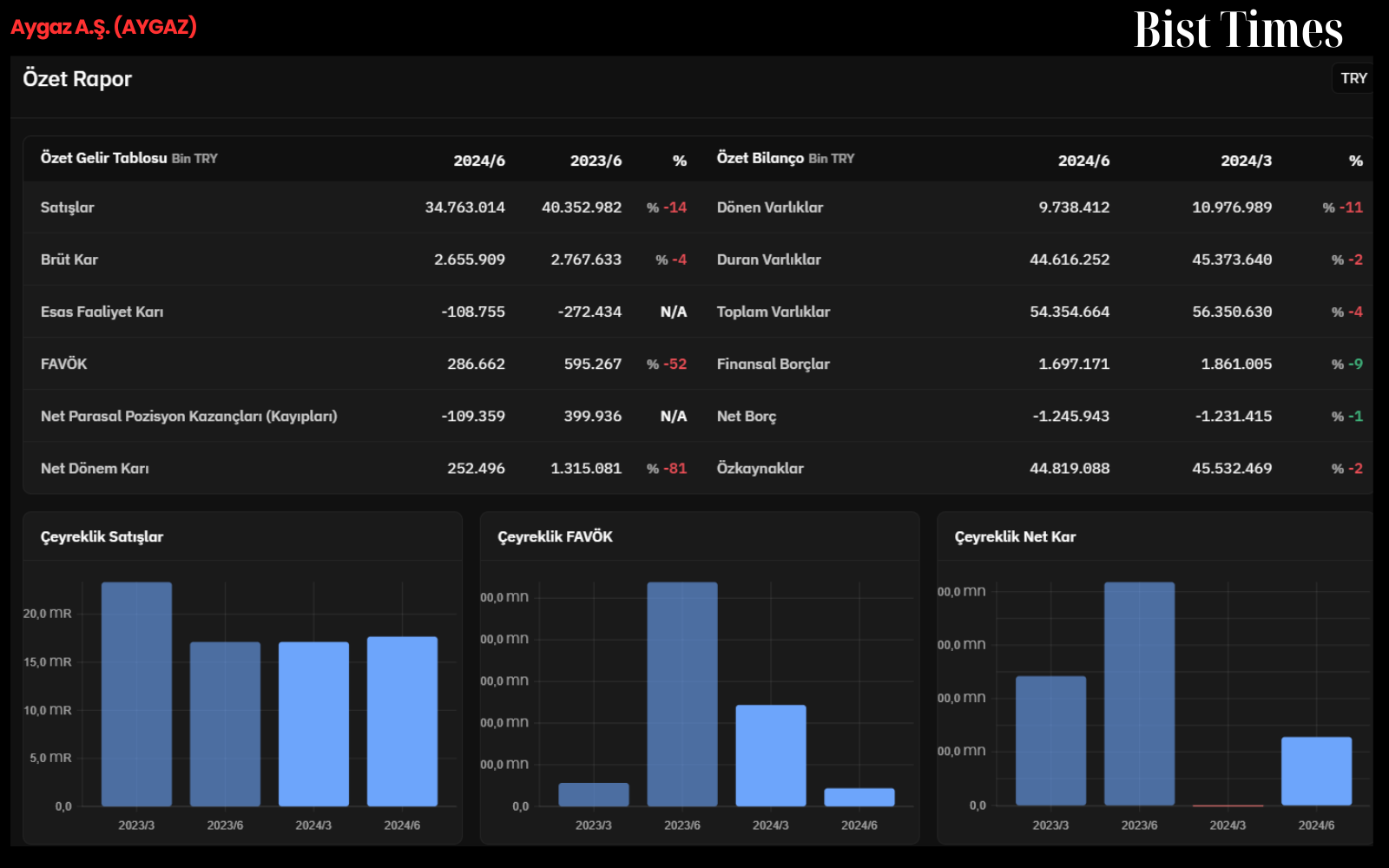Screen dimensions: 1389x868
Task: Click Satışlar 2024/6 value 34.763.014
Action: (x=464, y=207)
